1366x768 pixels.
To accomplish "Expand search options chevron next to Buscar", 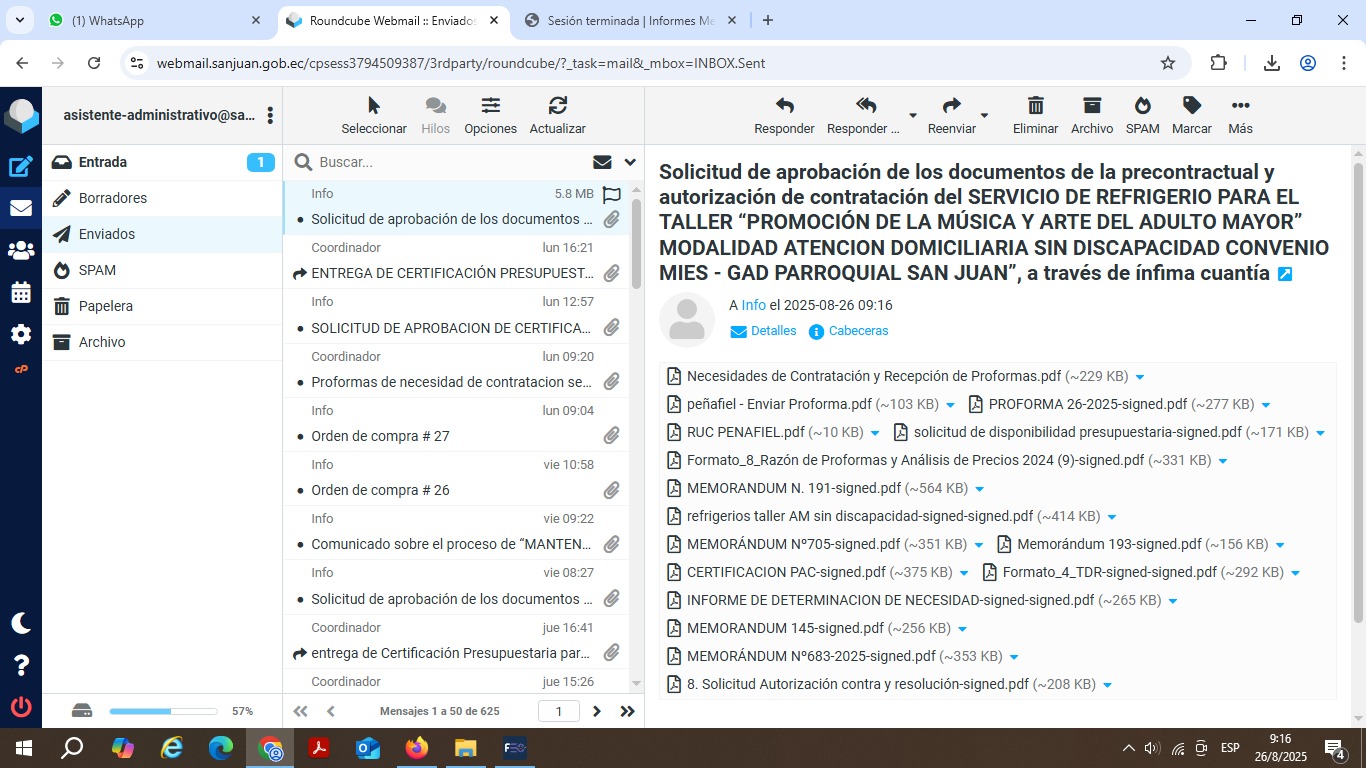I will pyautogui.click(x=630, y=162).
